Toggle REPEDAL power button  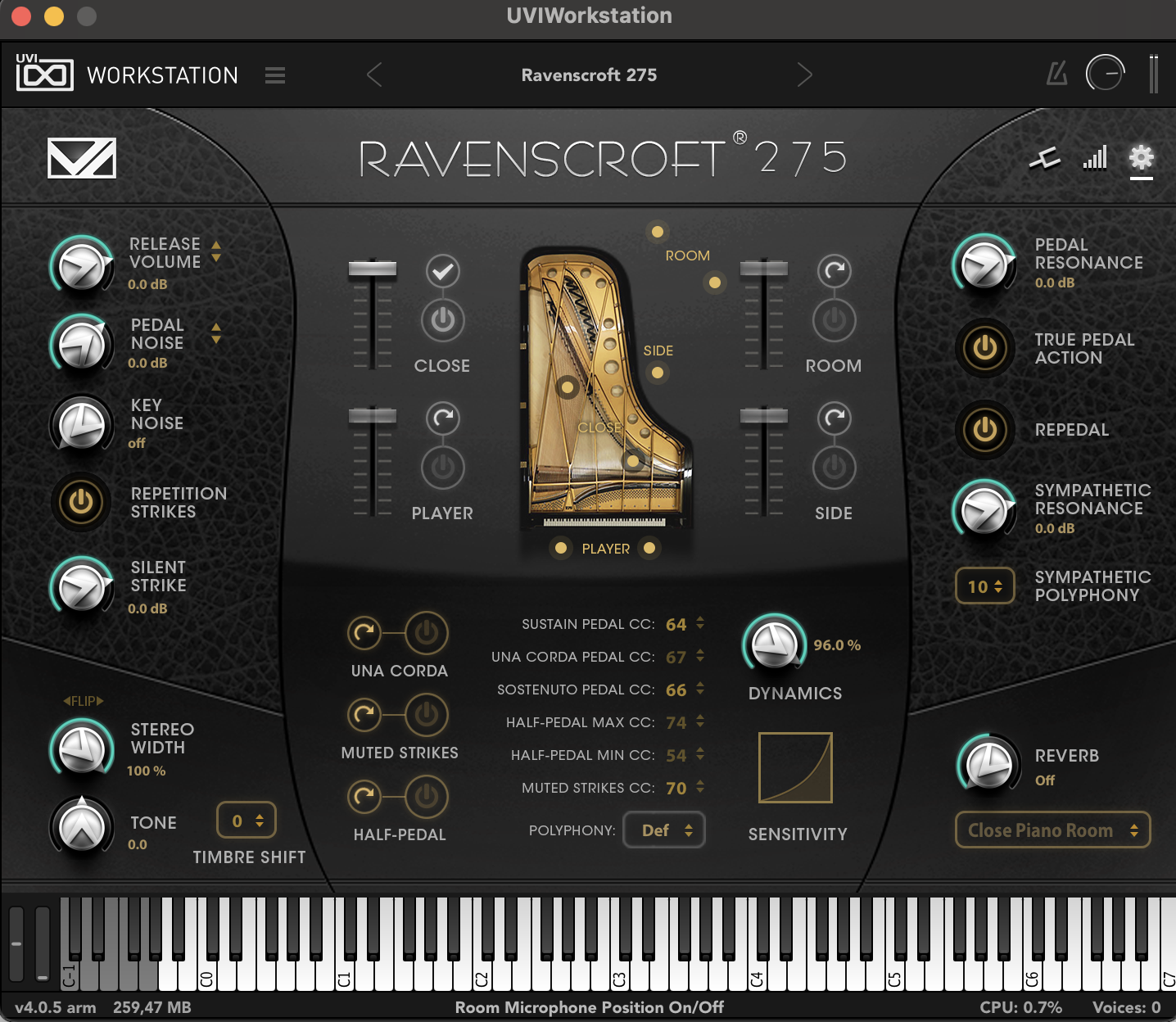985,429
